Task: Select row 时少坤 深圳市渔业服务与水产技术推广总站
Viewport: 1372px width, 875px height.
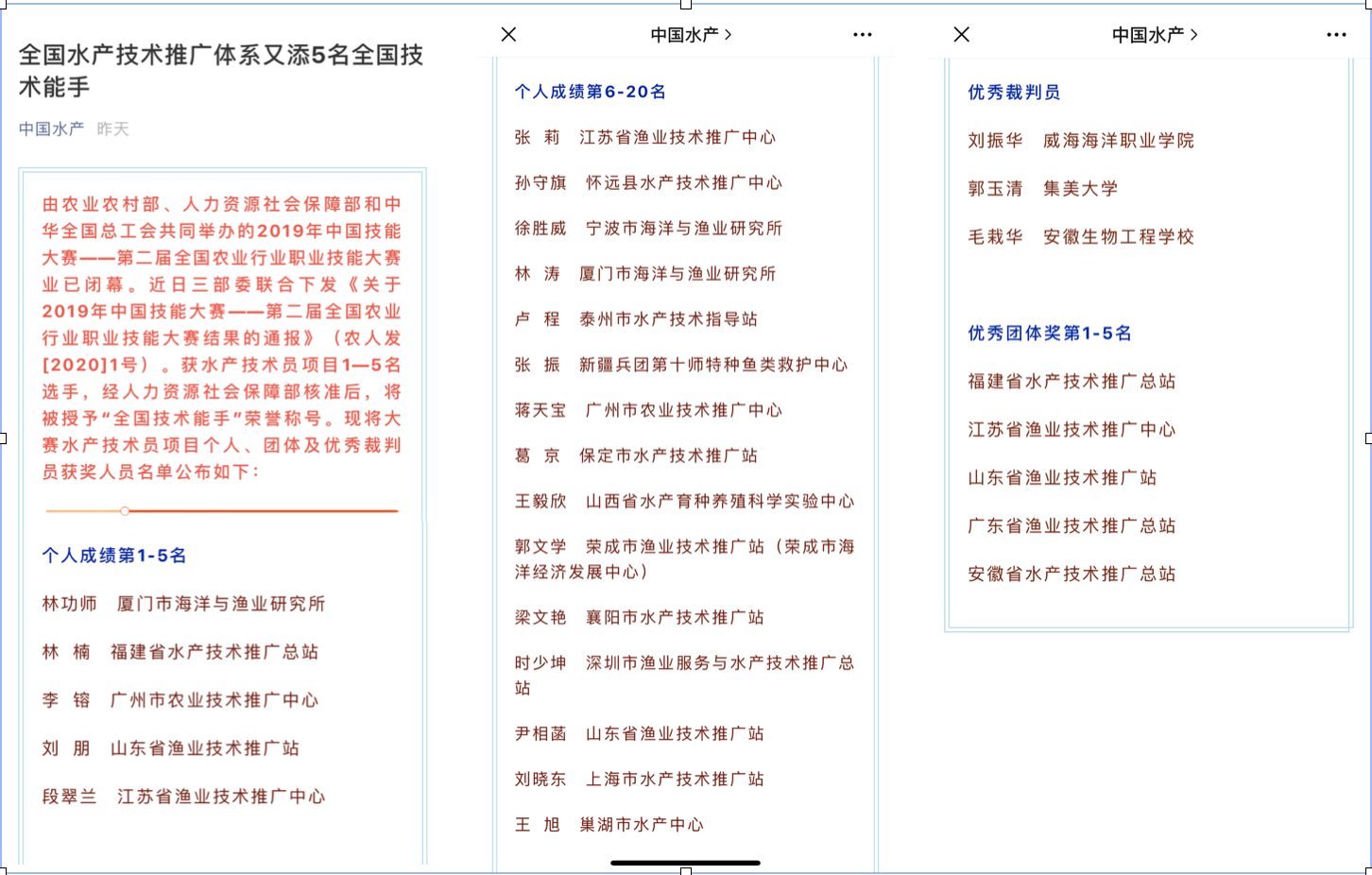Action: click(x=684, y=676)
